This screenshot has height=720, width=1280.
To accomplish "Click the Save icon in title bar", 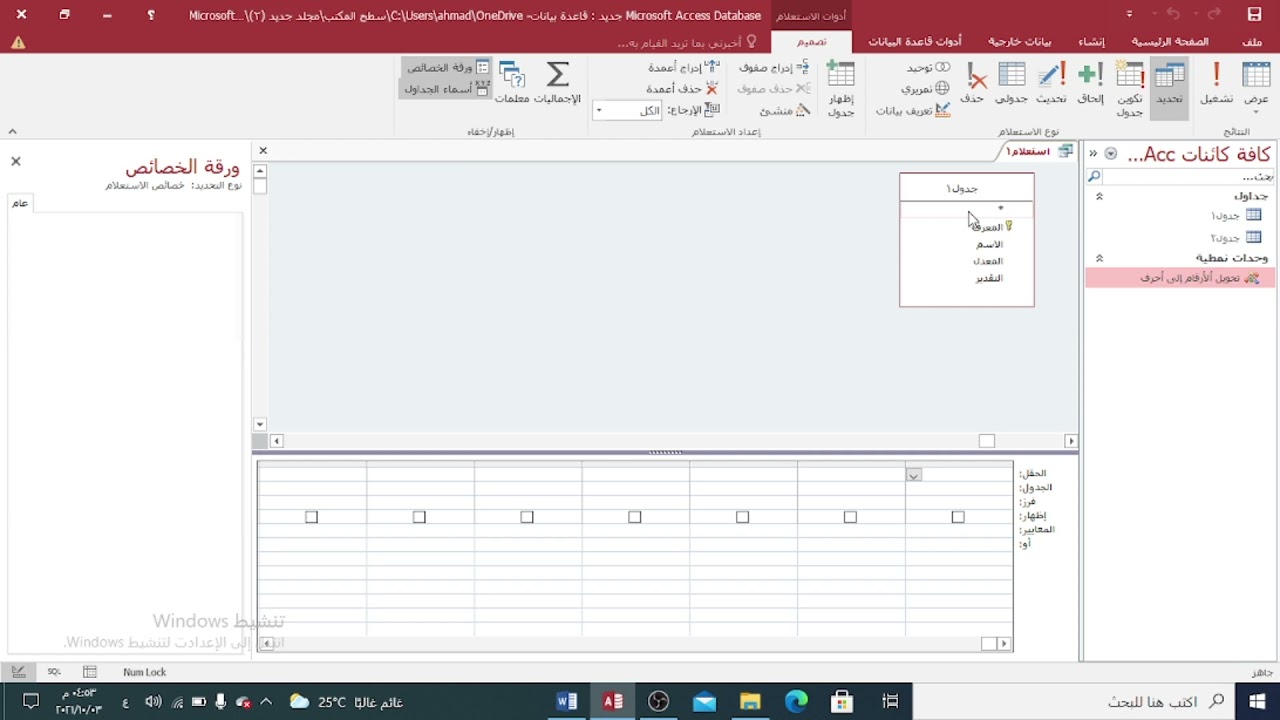I will [1254, 15].
